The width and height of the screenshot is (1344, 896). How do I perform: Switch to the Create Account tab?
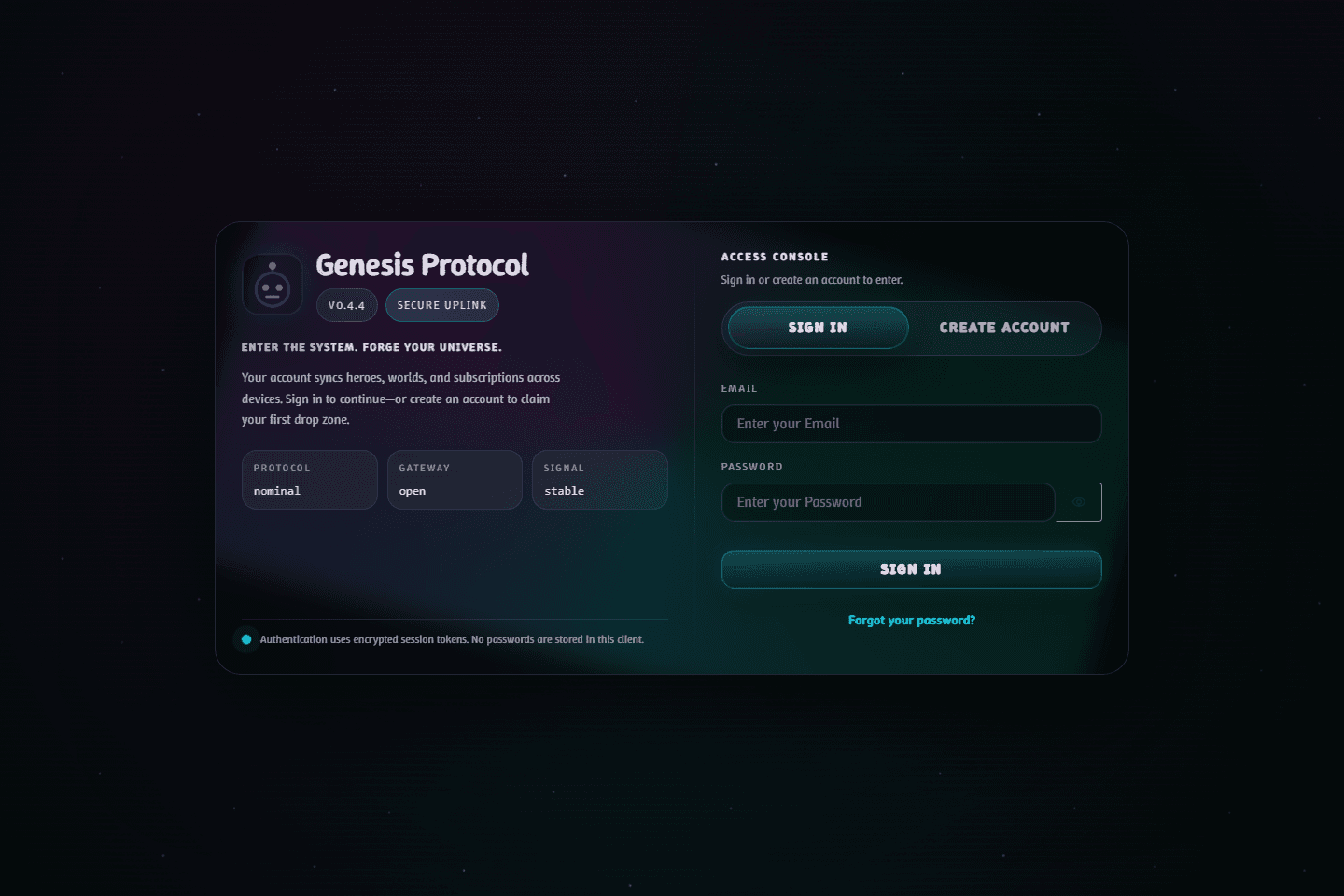(1004, 328)
